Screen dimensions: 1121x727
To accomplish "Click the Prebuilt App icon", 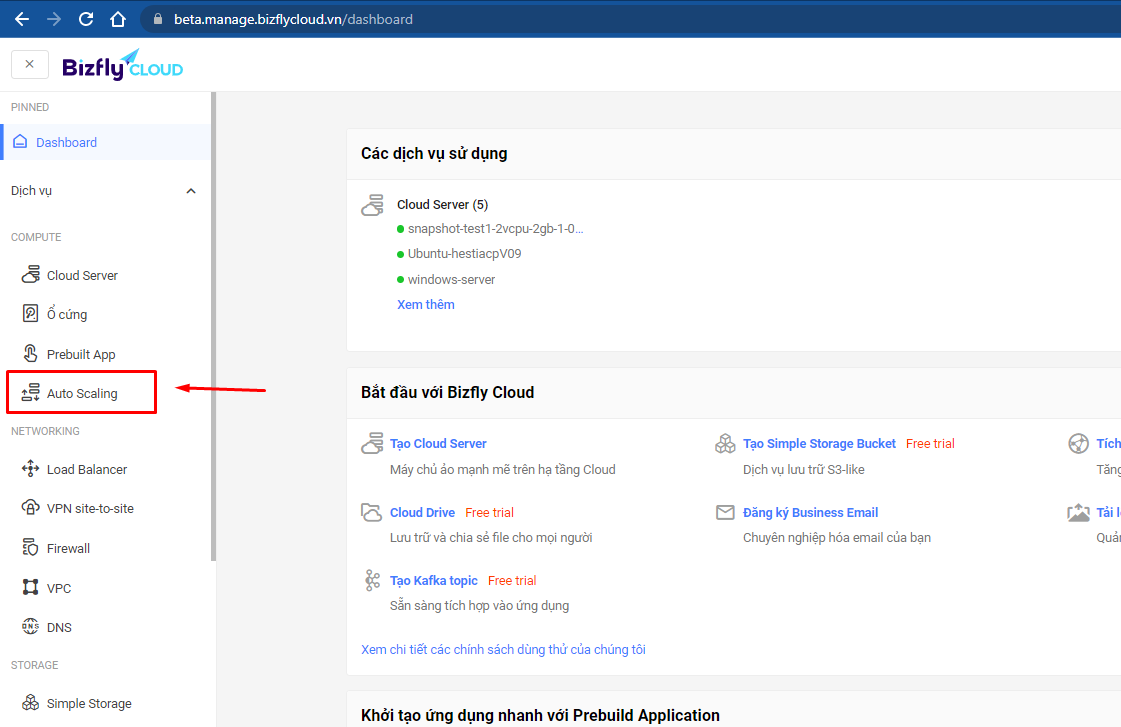I will [30, 353].
